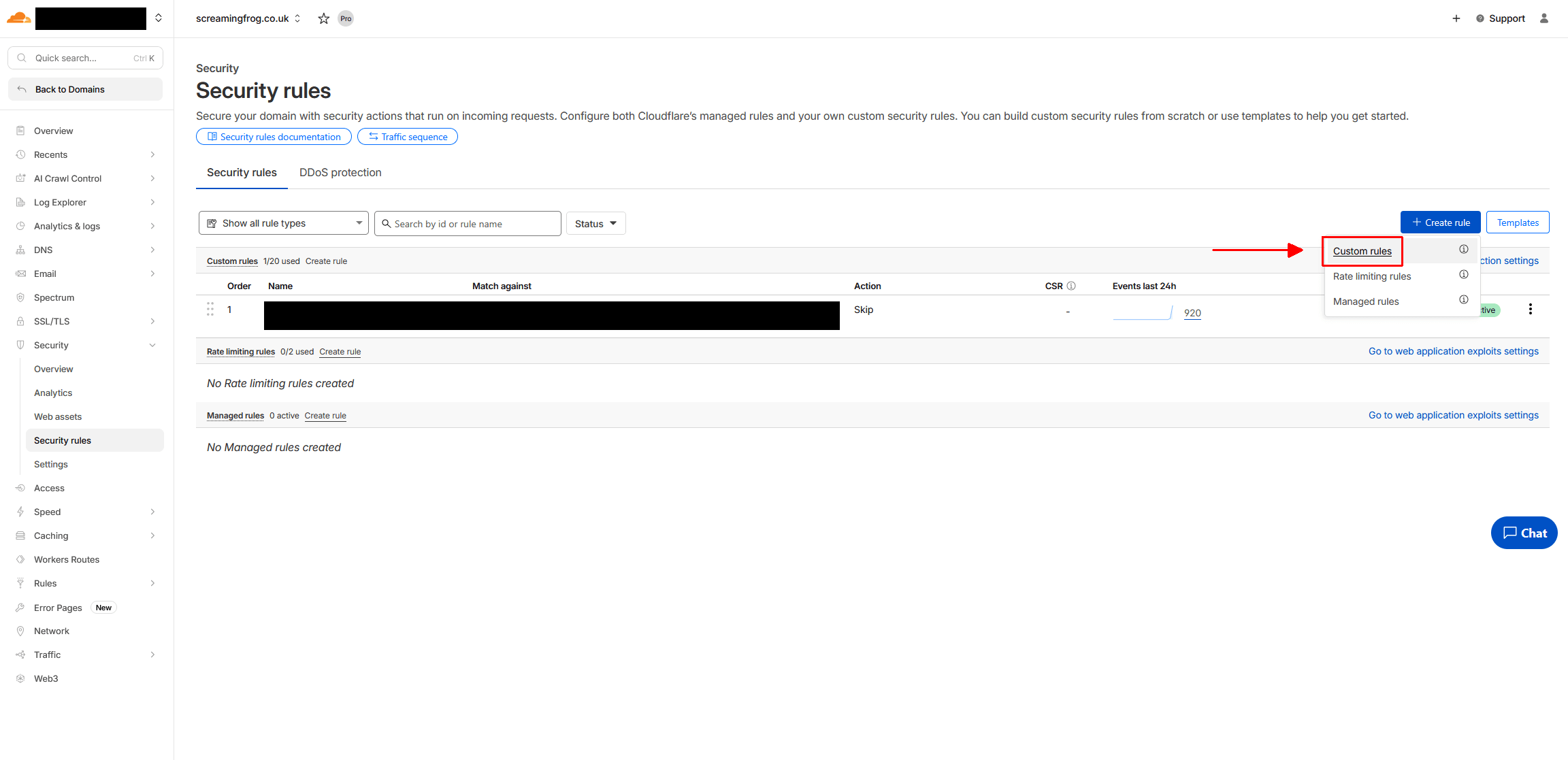This screenshot has height=760, width=1568.
Task: Switch to the DDoS protection tab
Action: [x=340, y=172]
